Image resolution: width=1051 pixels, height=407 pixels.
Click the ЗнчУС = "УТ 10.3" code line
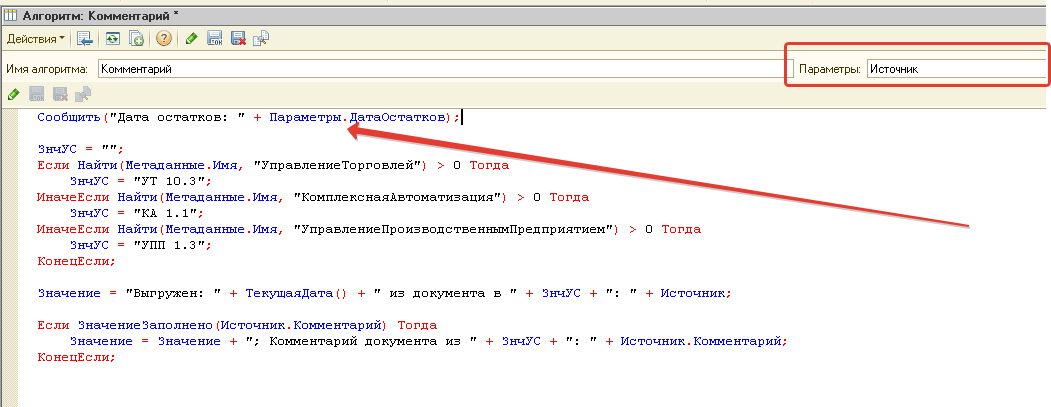[140, 181]
